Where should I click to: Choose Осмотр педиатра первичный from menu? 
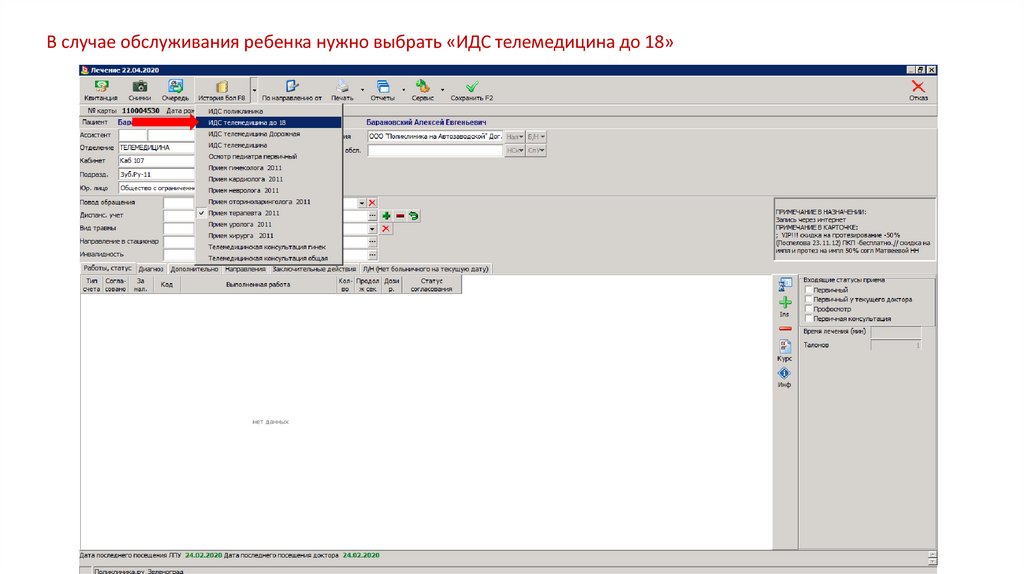pyautogui.click(x=252, y=157)
